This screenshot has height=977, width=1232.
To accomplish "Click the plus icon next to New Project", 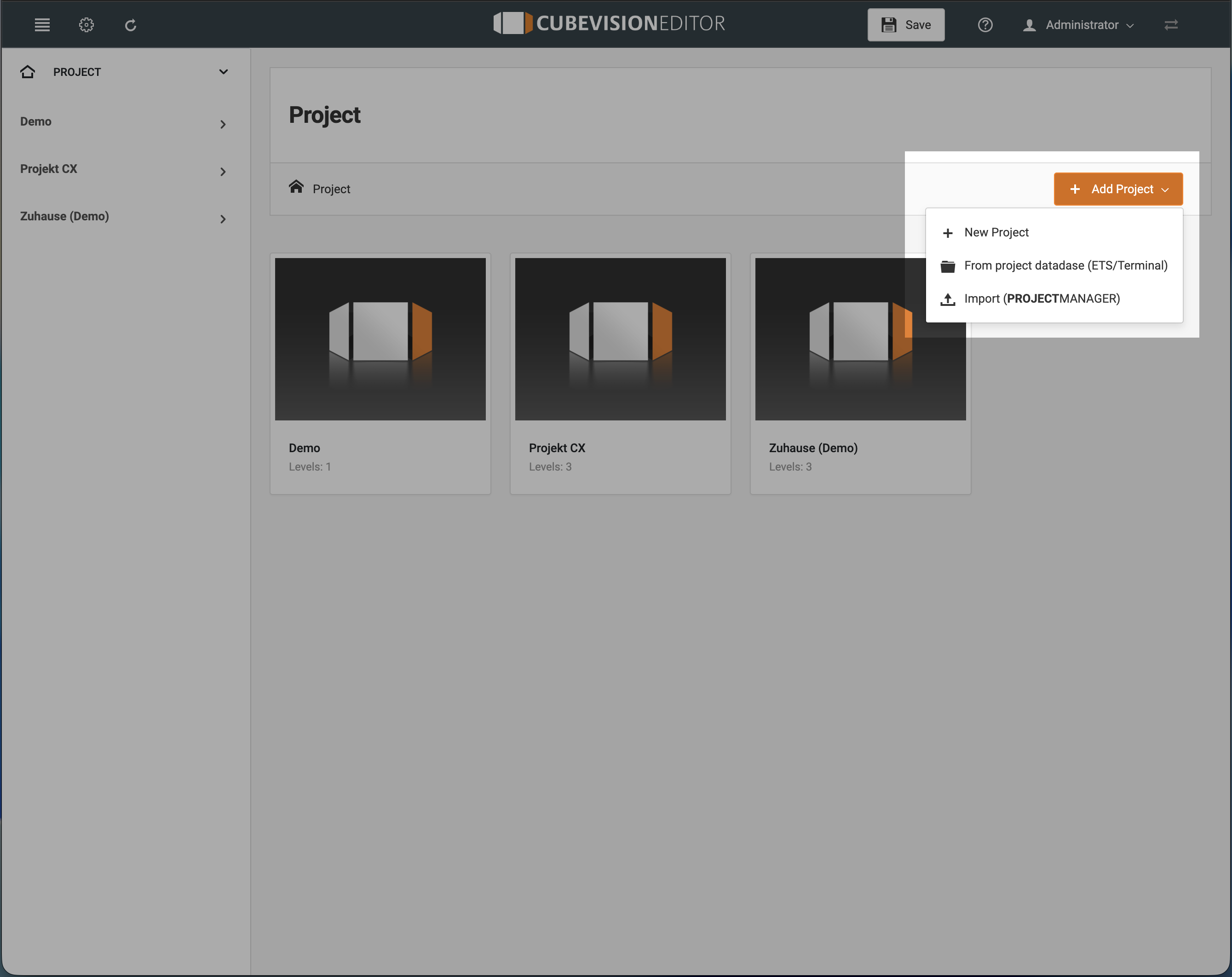I will [x=947, y=233].
